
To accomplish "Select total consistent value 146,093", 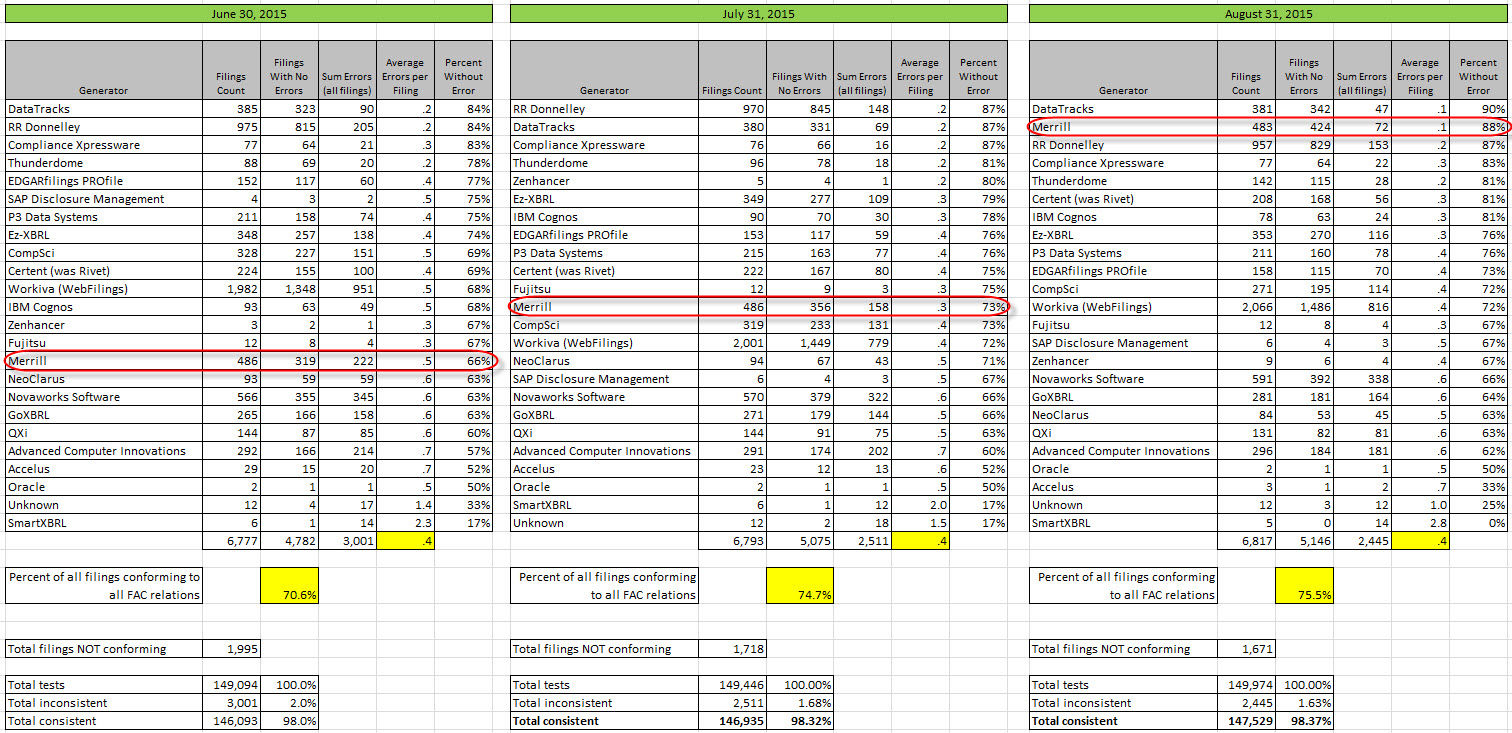I will [234, 721].
